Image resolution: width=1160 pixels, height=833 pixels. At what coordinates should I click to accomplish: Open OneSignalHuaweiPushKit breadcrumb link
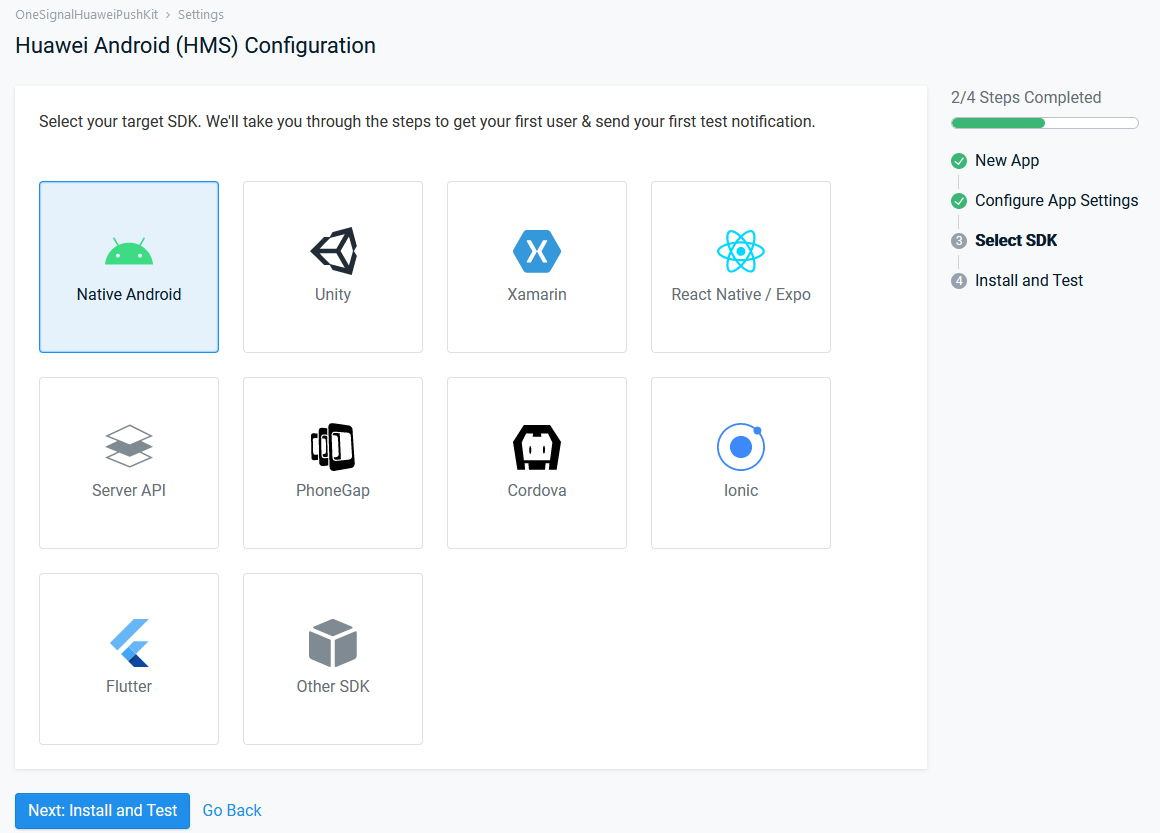pyautogui.click(x=87, y=15)
